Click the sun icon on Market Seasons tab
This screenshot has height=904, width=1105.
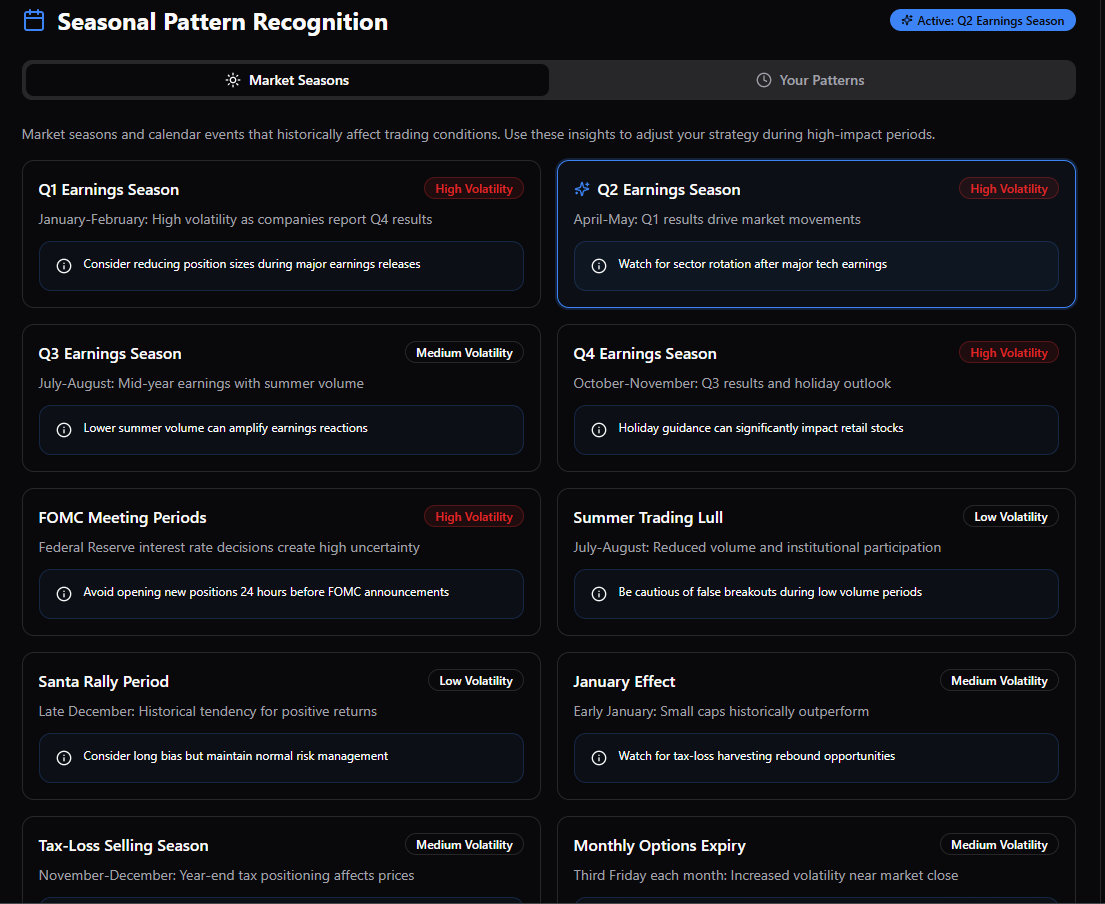(x=233, y=80)
